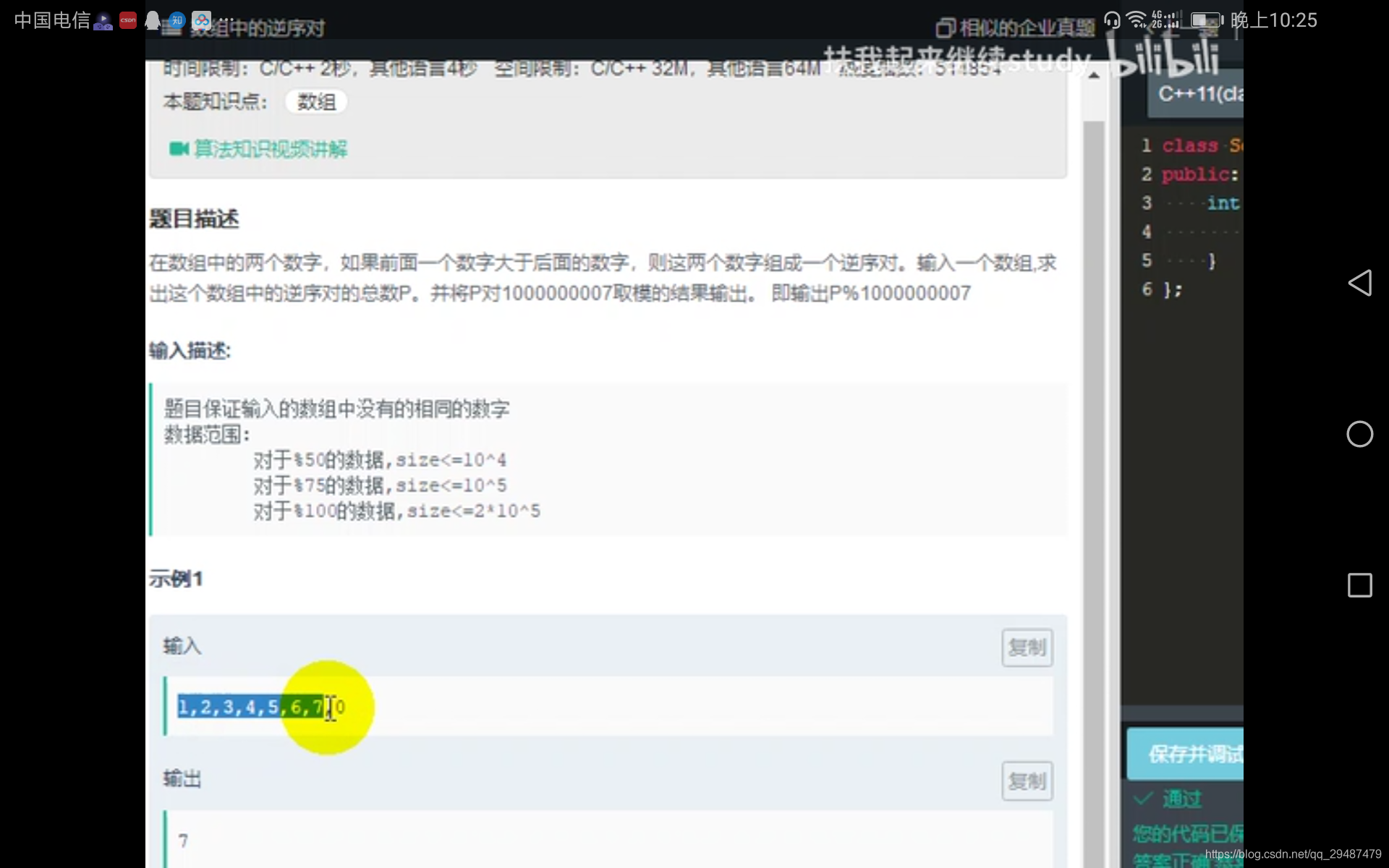Click the text 'size<=2*10^5' constraint line
Image resolution: width=1389 pixels, height=868 pixels.
pyautogui.click(x=473, y=511)
